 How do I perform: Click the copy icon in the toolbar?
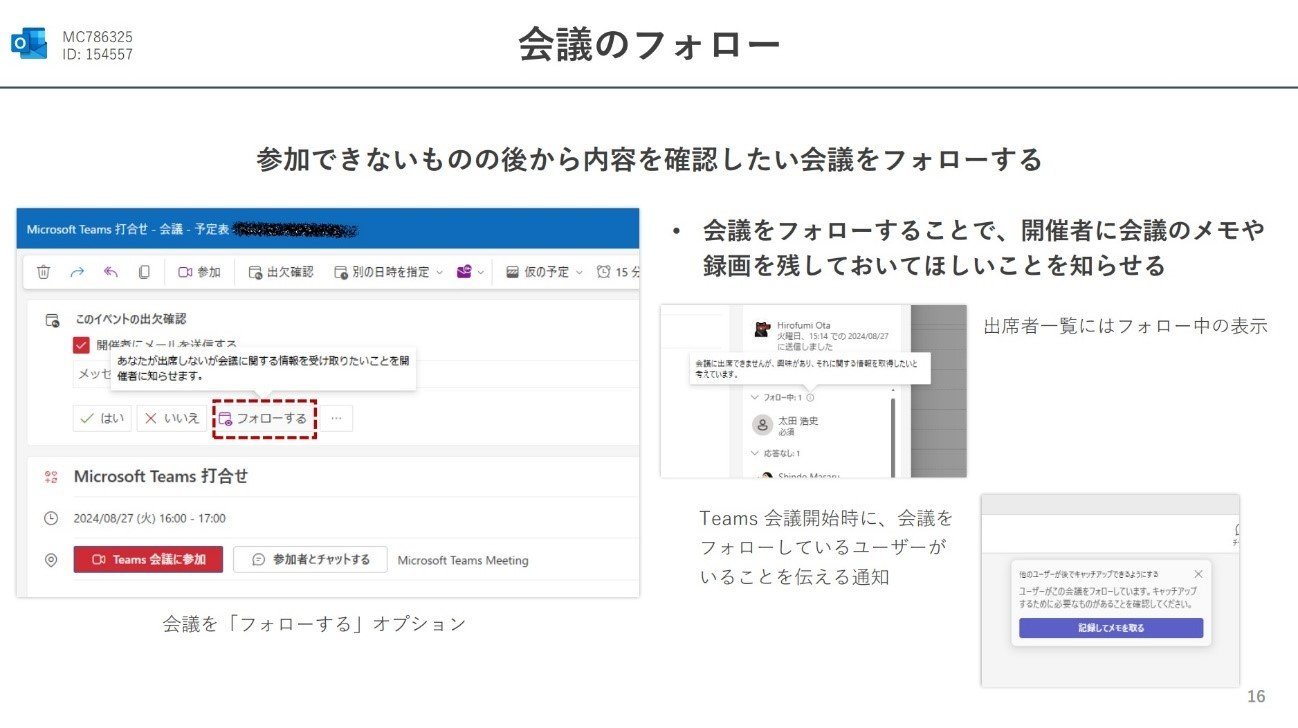tap(144, 272)
